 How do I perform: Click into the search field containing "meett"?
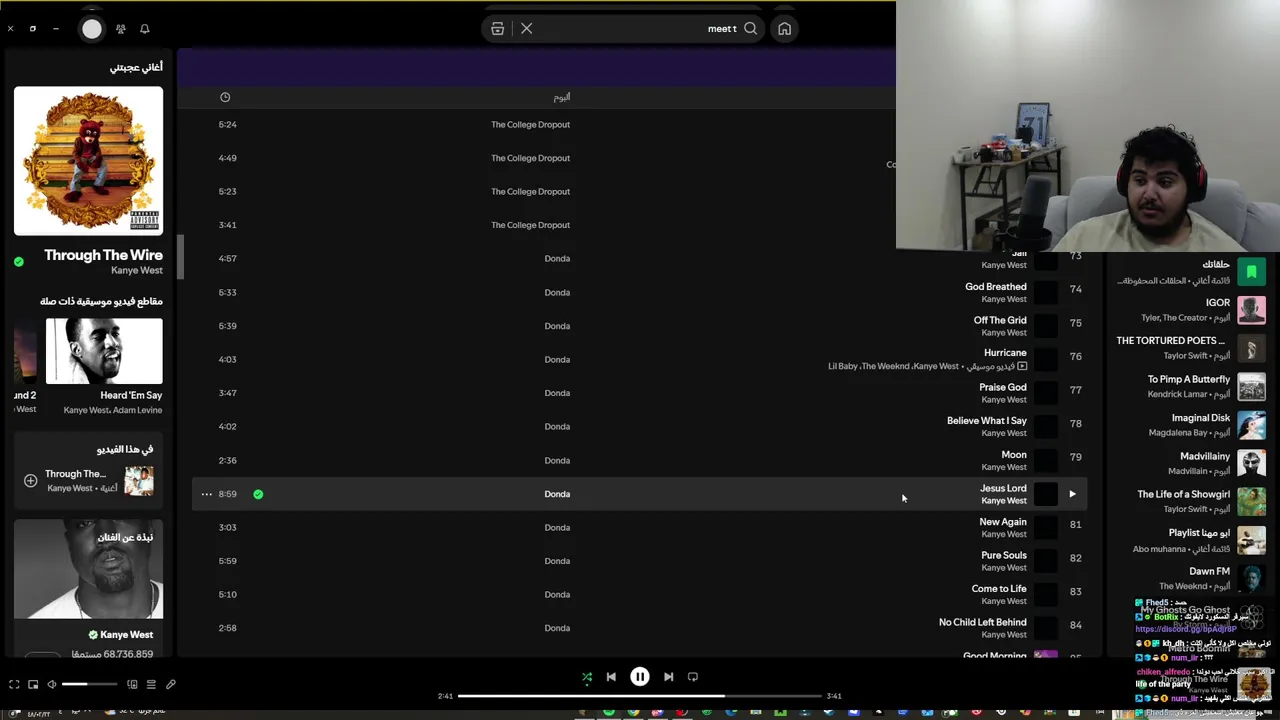(640, 29)
